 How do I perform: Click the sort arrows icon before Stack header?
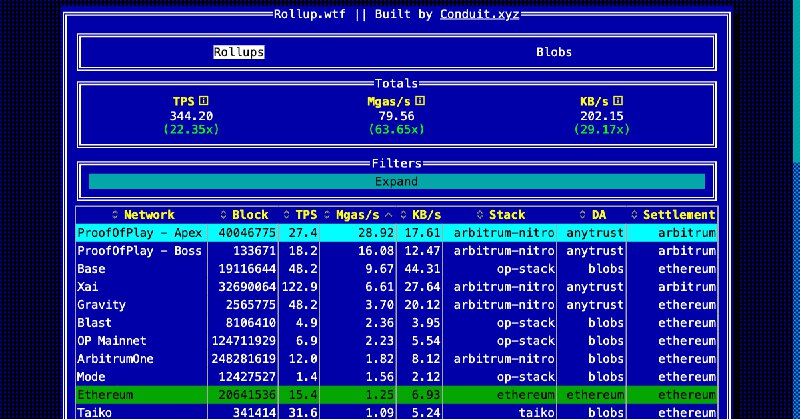[x=480, y=215]
